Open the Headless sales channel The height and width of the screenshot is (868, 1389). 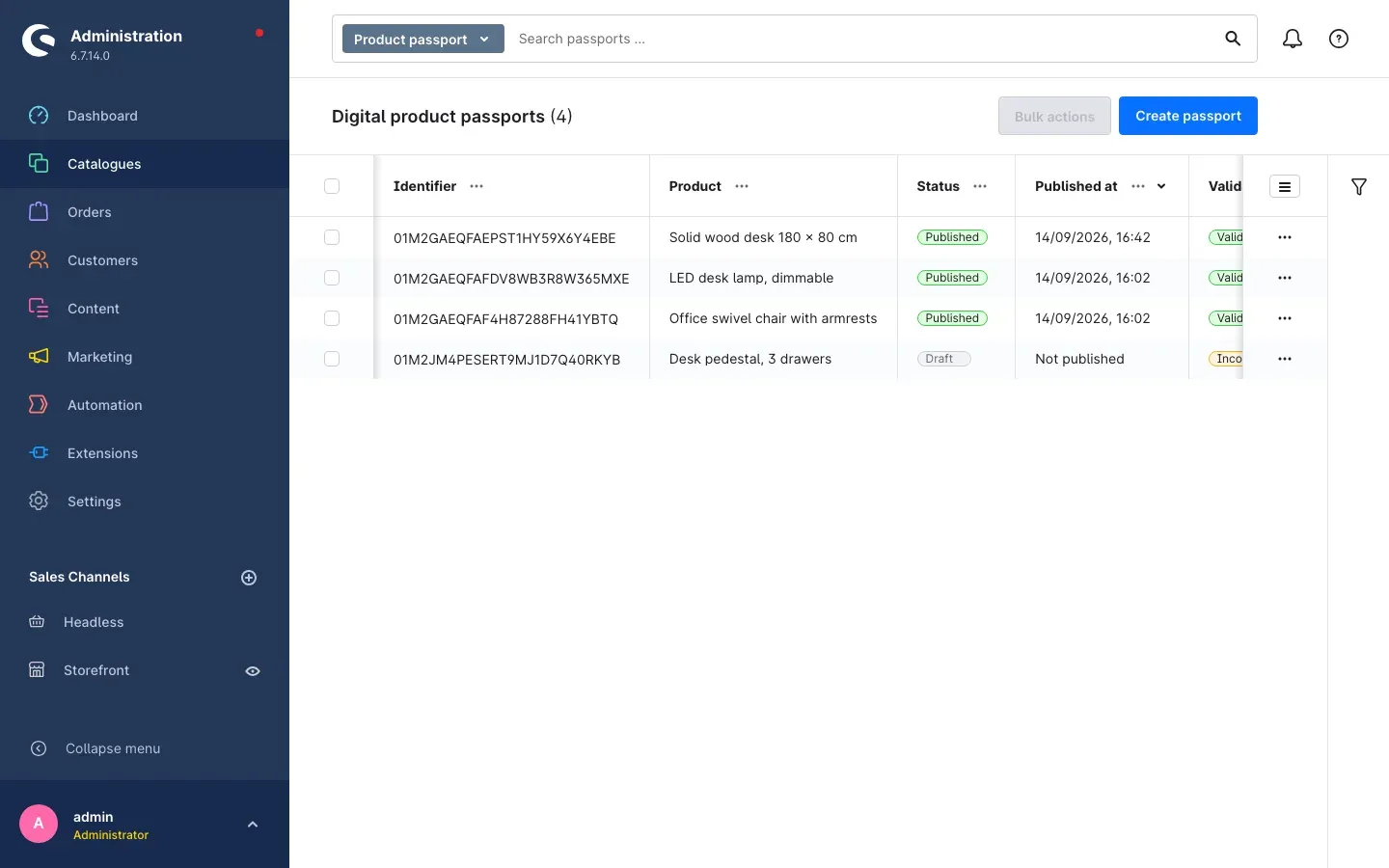pyautogui.click(x=94, y=622)
